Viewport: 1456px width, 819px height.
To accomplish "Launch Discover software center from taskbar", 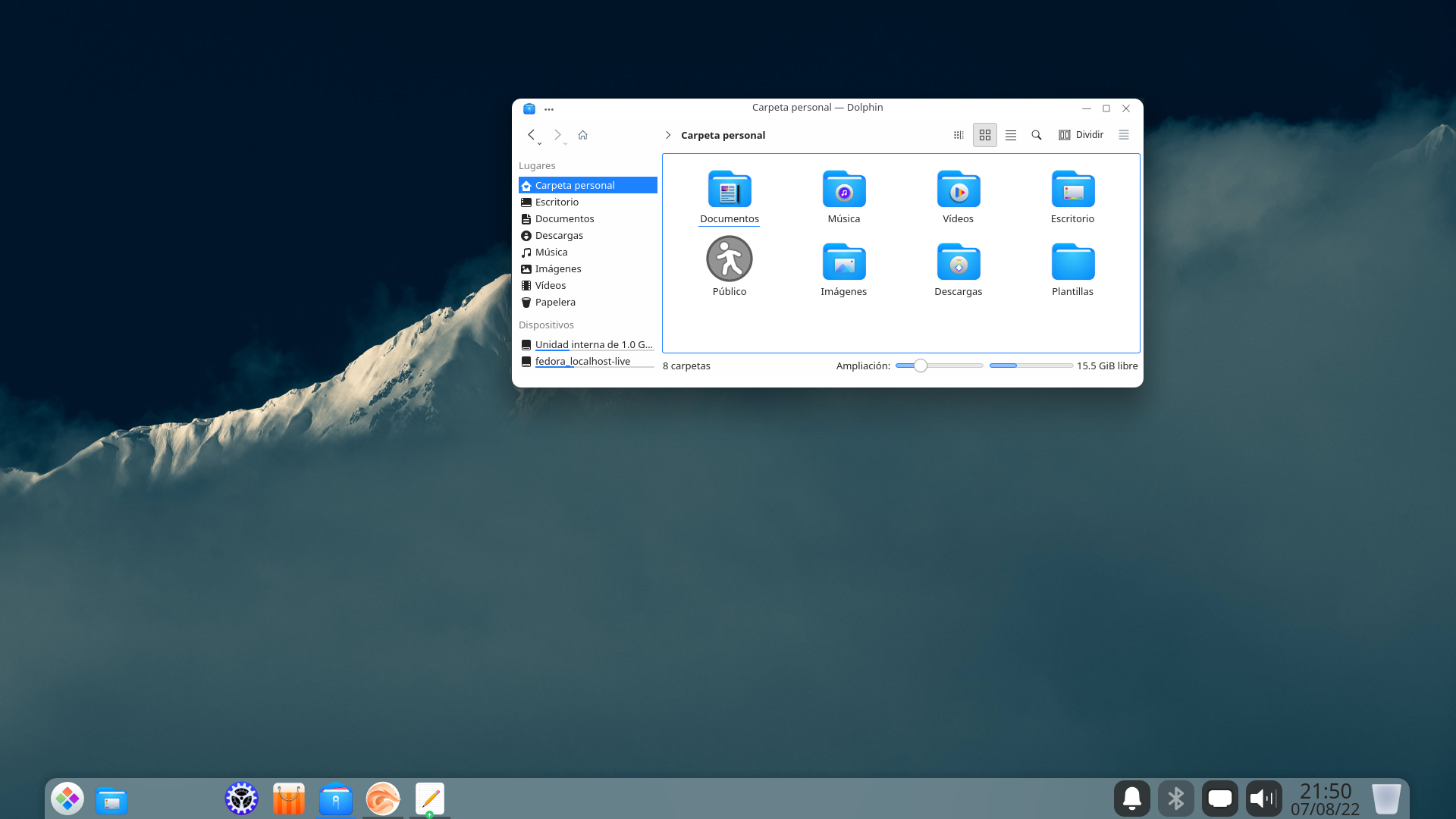I will [x=289, y=799].
